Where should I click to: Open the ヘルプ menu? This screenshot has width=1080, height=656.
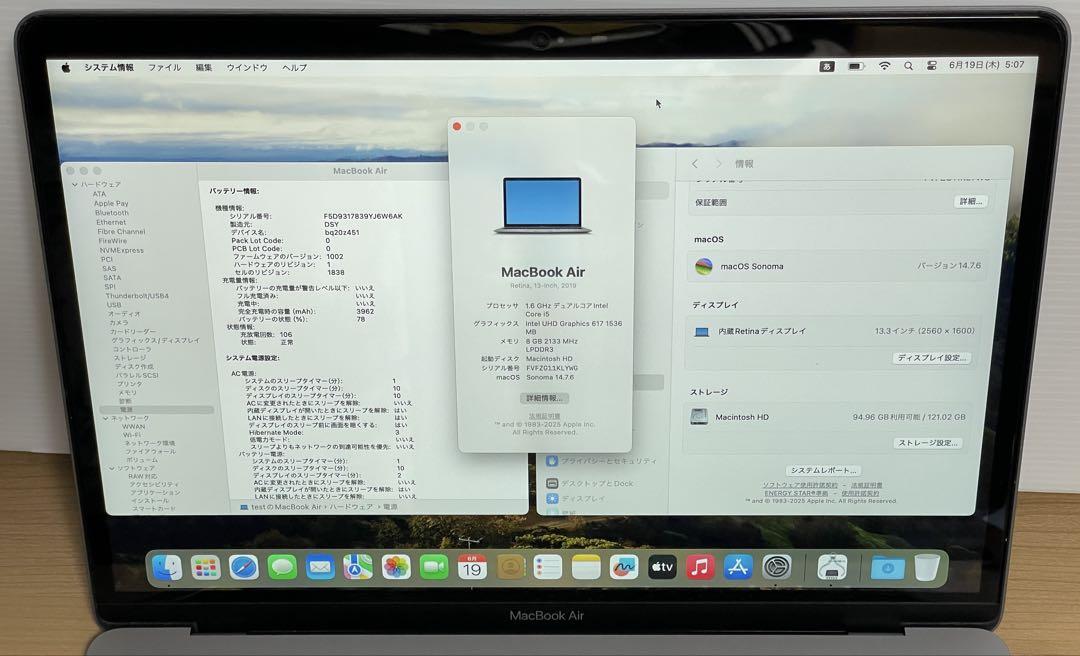(294, 68)
